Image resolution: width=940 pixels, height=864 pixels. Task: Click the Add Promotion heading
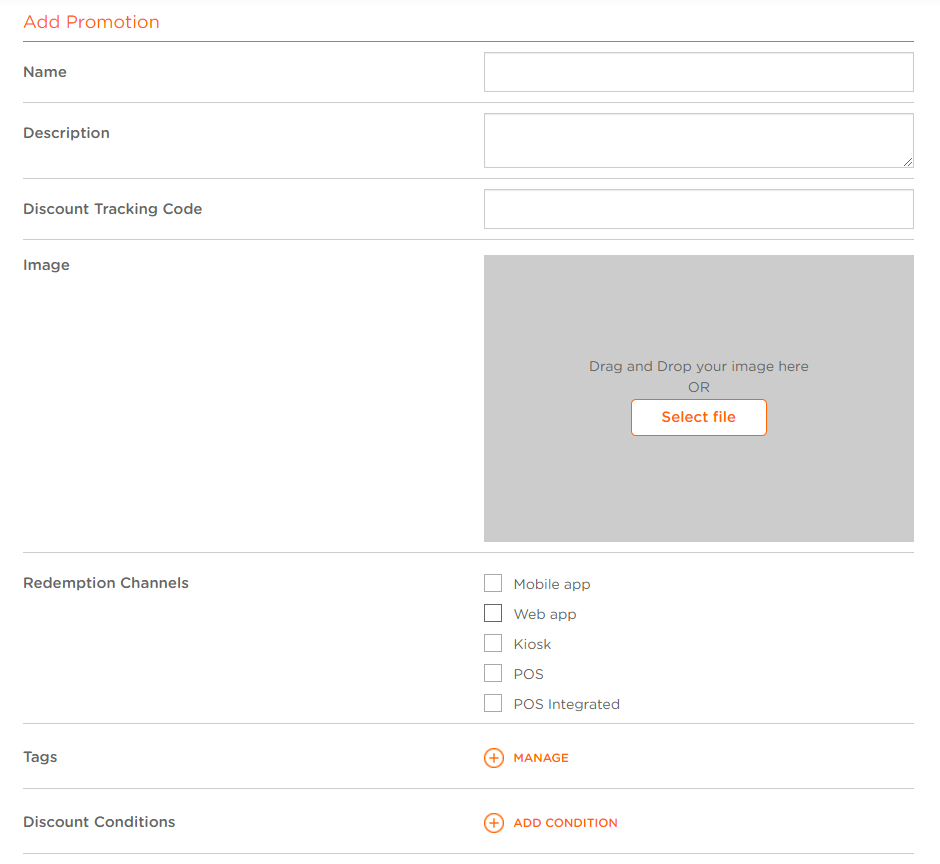coord(91,22)
